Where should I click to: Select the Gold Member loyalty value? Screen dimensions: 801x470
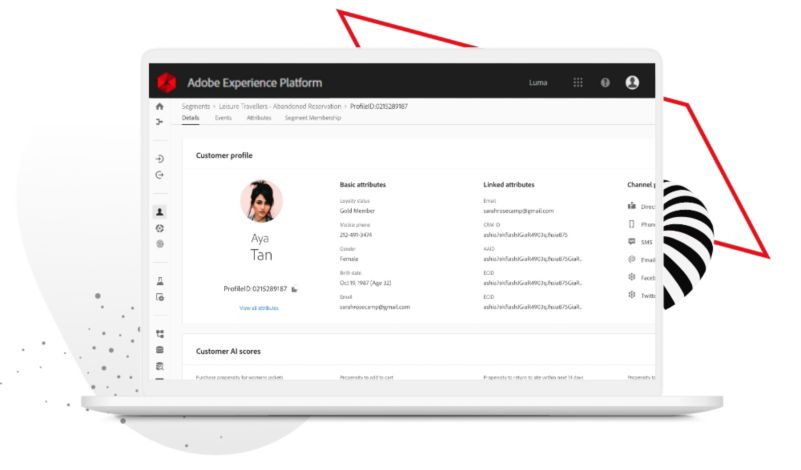pyautogui.click(x=357, y=211)
